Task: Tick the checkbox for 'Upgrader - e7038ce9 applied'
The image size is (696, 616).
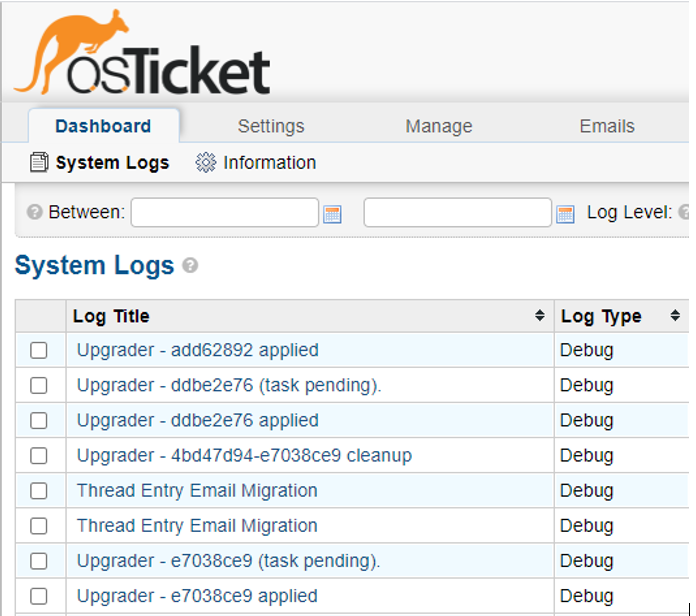Action: (39, 596)
